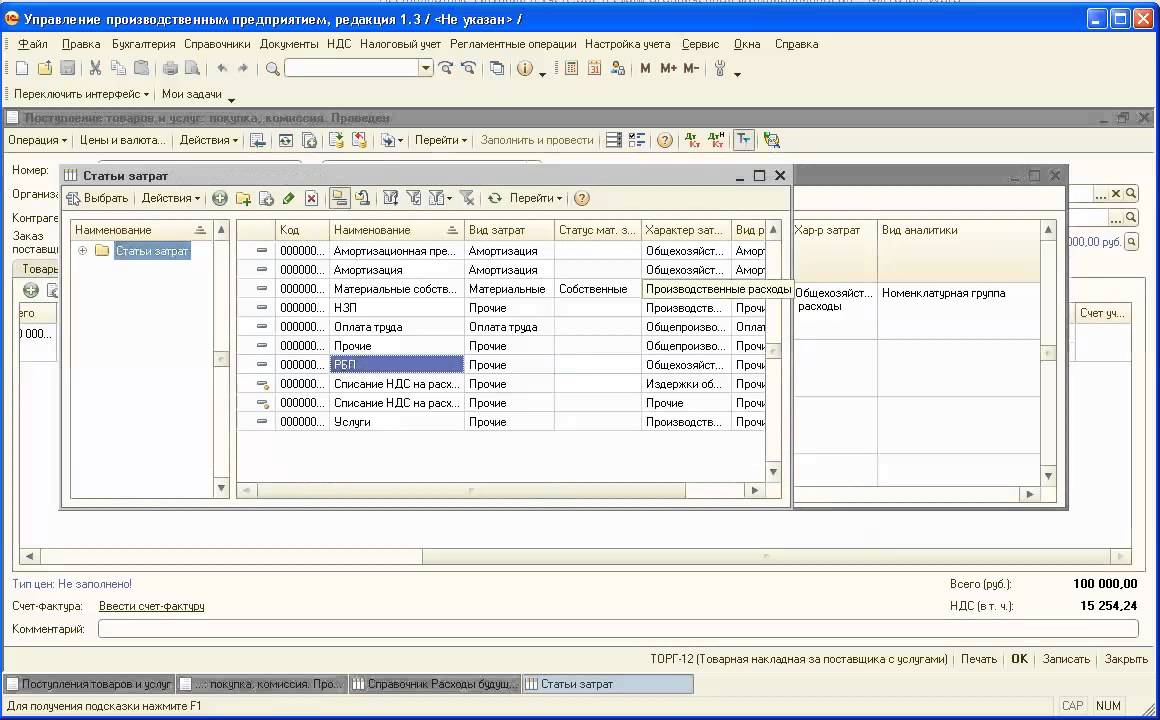Toggle the Тт button in document toolbar

point(743,140)
